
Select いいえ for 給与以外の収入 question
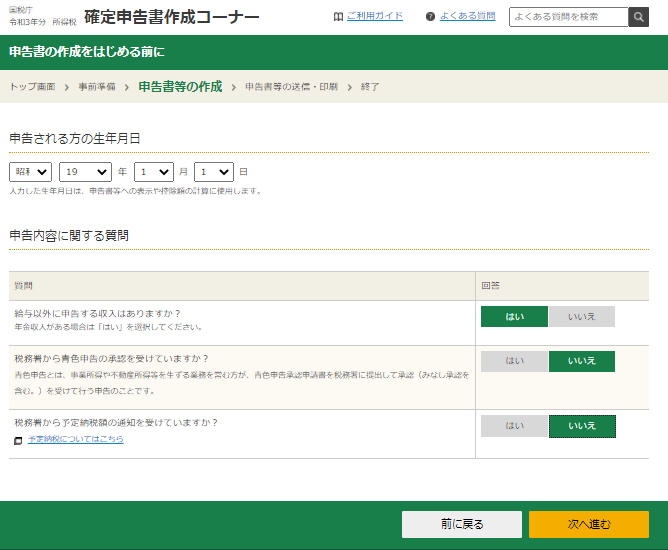coord(581,316)
